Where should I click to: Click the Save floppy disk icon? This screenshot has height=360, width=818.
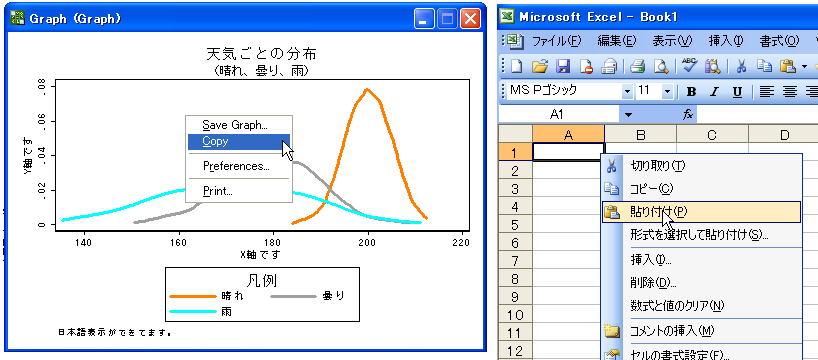[563, 66]
